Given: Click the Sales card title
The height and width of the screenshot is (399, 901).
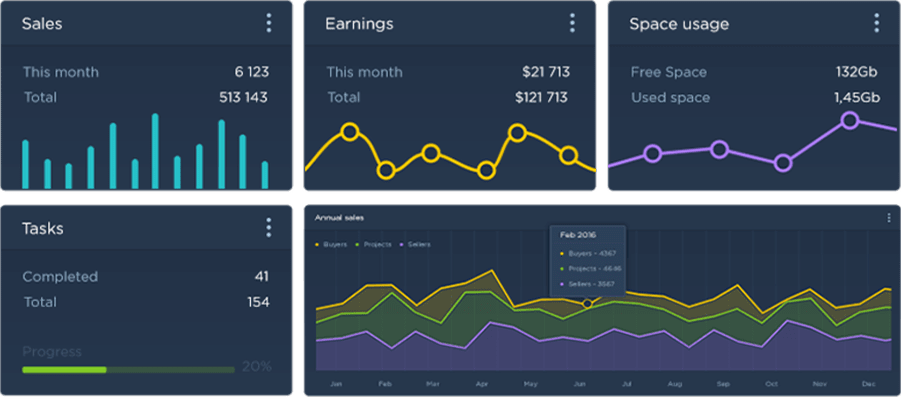Looking at the screenshot, I should click(42, 24).
